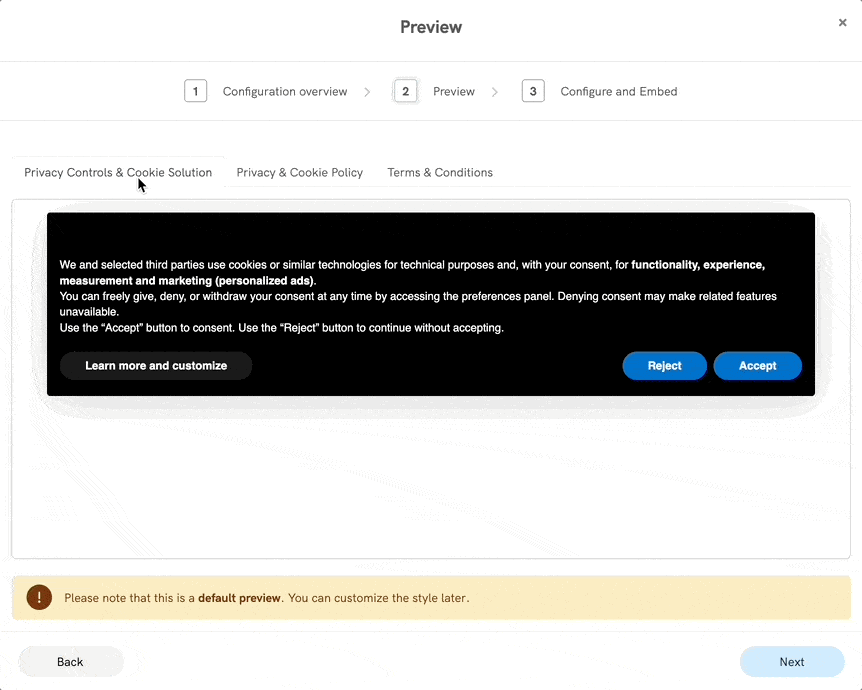This screenshot has height=690, width=862.
Task: Open Learn more and customize preferences
Action: pyautogui.click(x=155, y=365)
